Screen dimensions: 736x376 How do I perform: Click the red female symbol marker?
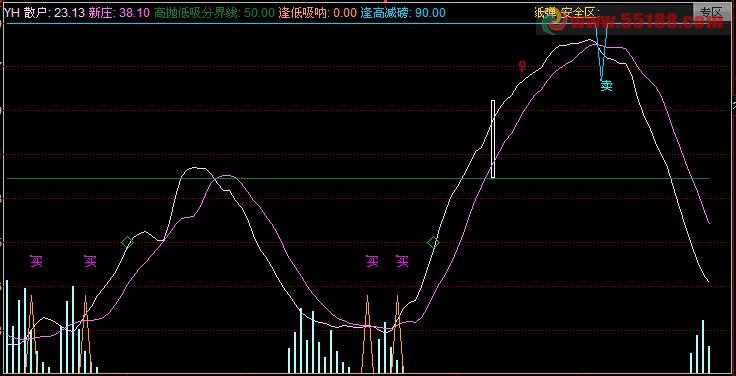(522, 66)
